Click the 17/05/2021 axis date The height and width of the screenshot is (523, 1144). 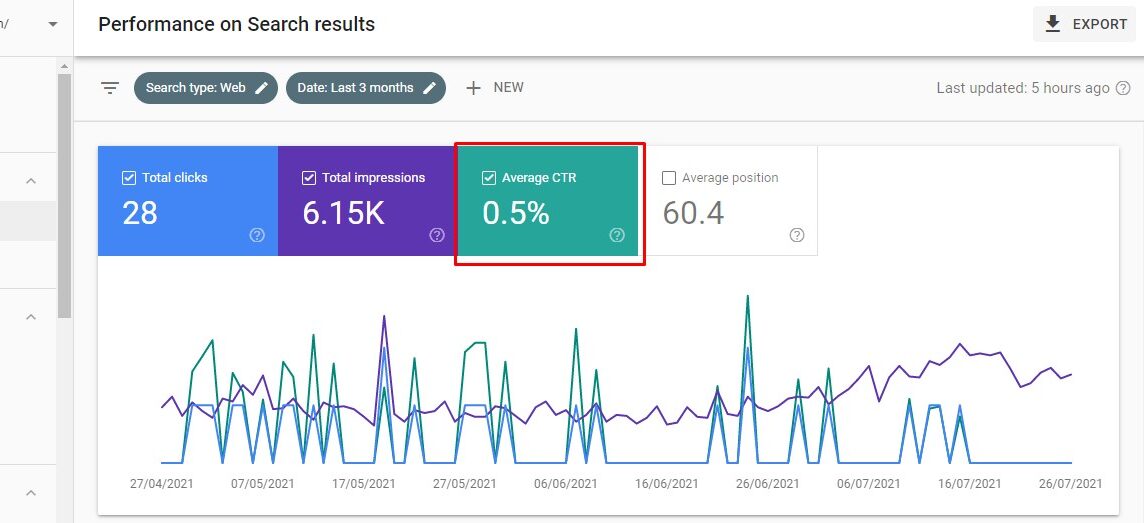tap(363, 484)
